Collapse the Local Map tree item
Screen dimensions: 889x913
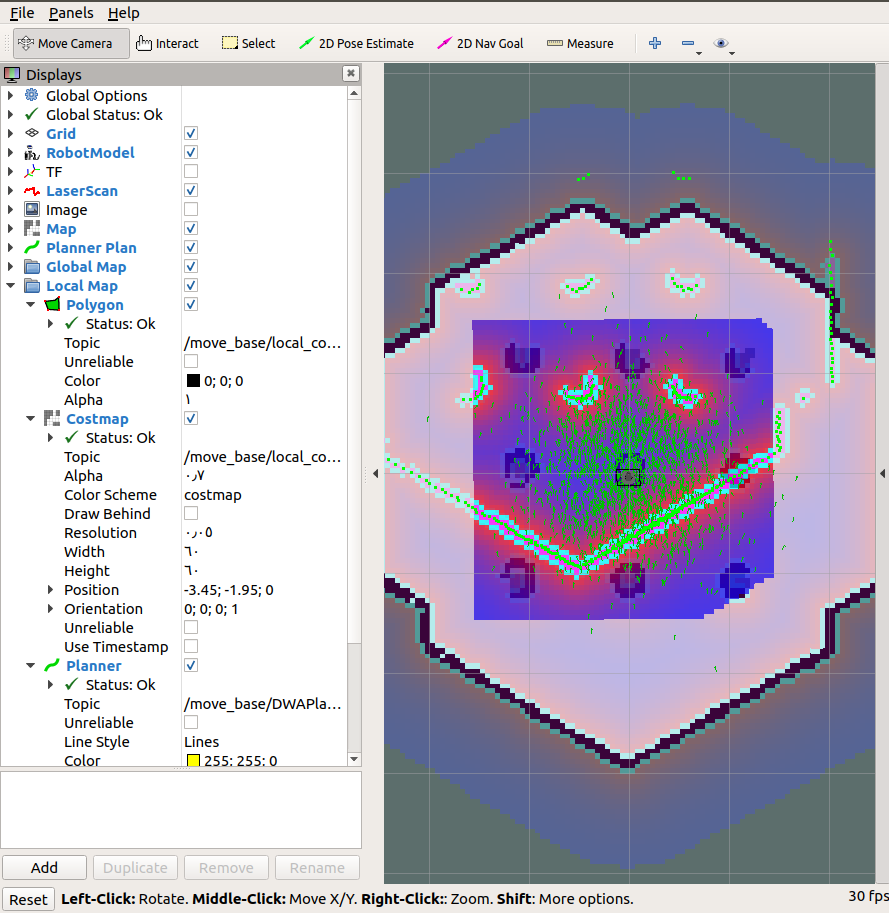coord(8,285)
